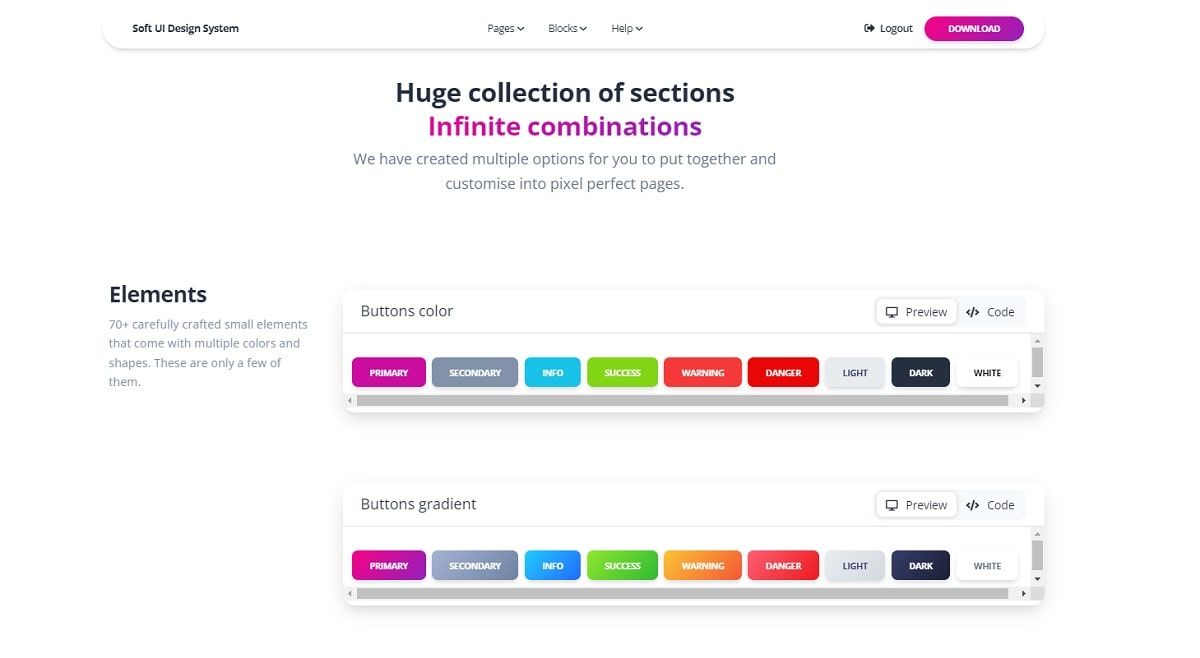
Task: Toggle Code view for the Buttons gradient section
Action: coord(991,504)
